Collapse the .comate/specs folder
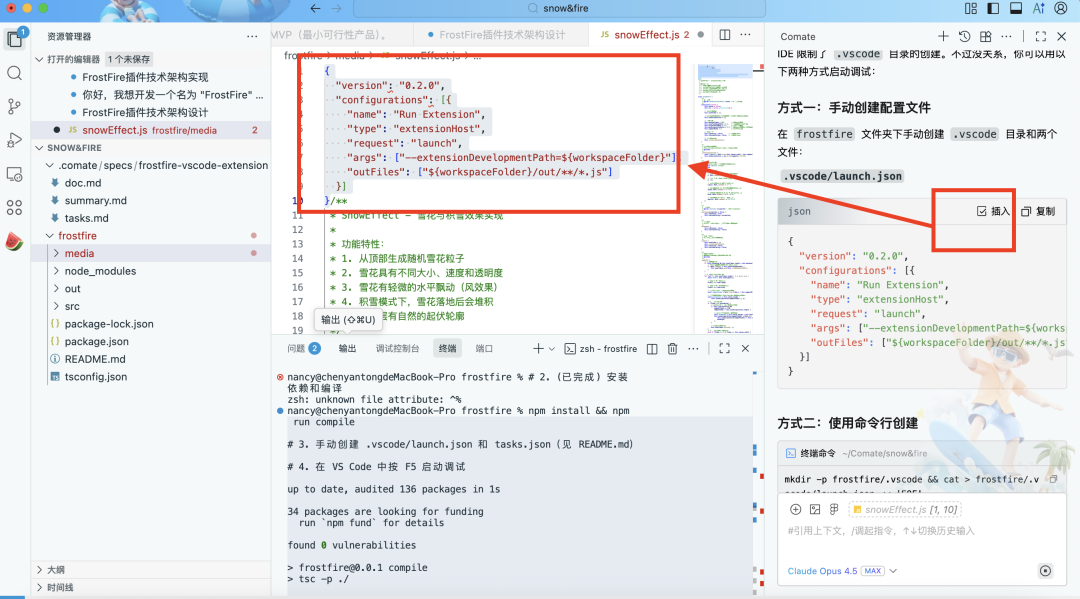1080x599 pixels. pyautogui.click(x=50, y=165)
